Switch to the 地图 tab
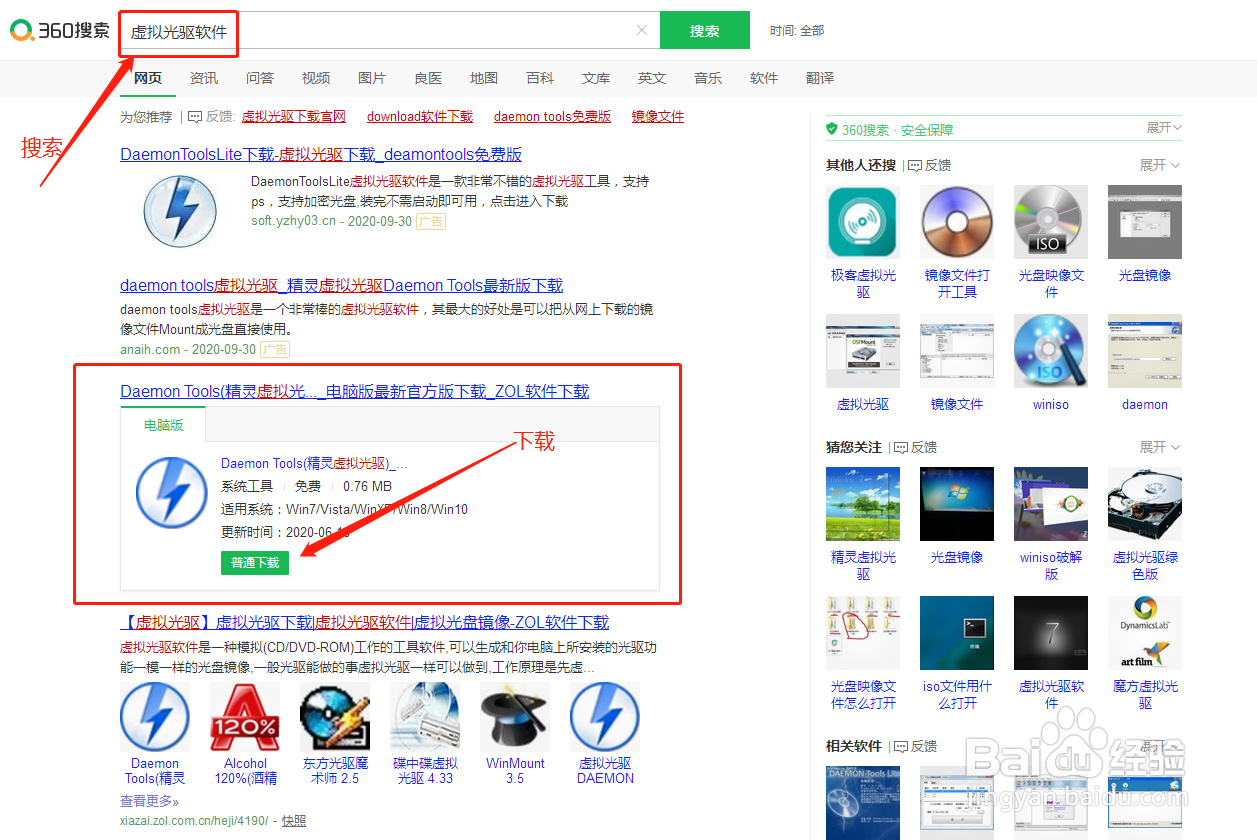 point(484,78)
